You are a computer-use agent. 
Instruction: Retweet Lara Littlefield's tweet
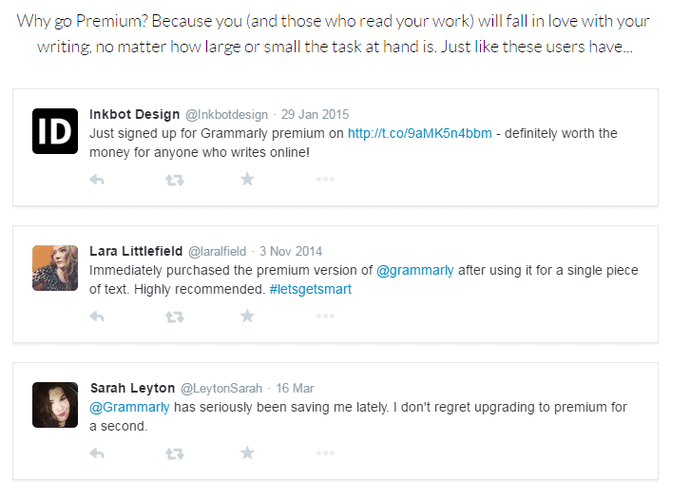point(174,317)
